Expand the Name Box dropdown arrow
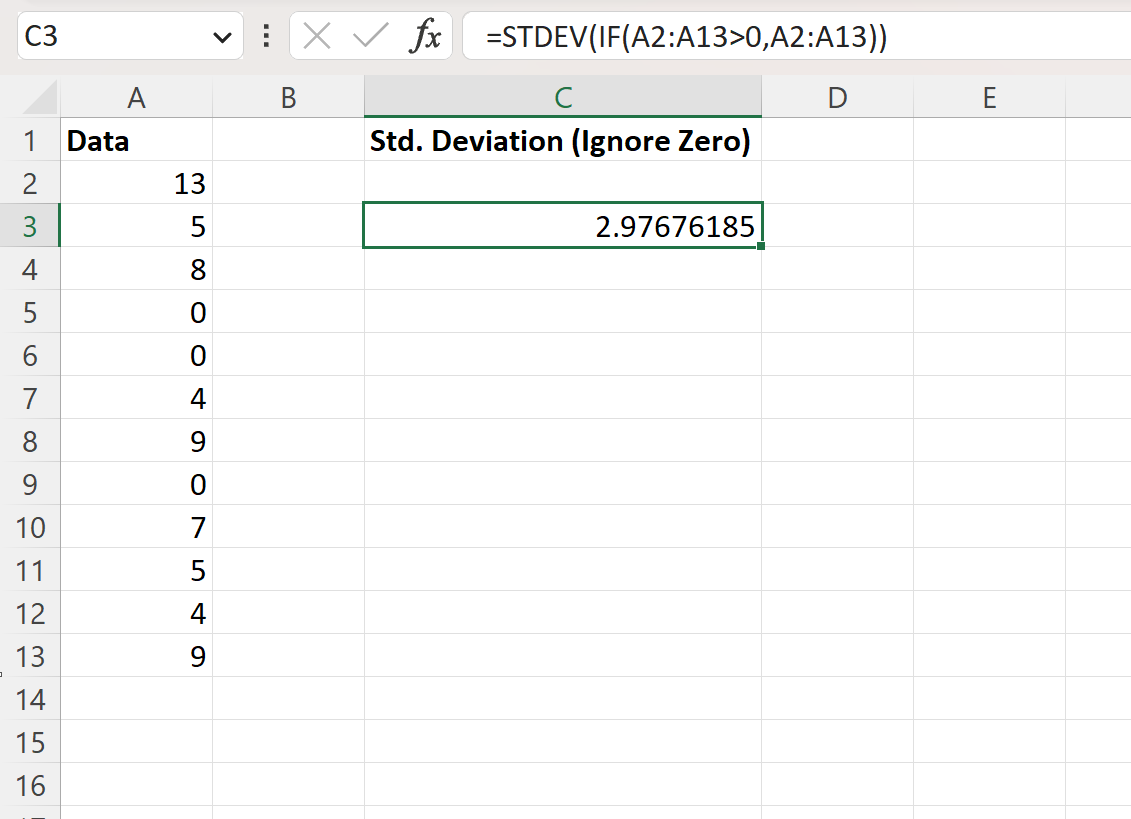Viewport: 1131px width, 819px height. point(222,38)
